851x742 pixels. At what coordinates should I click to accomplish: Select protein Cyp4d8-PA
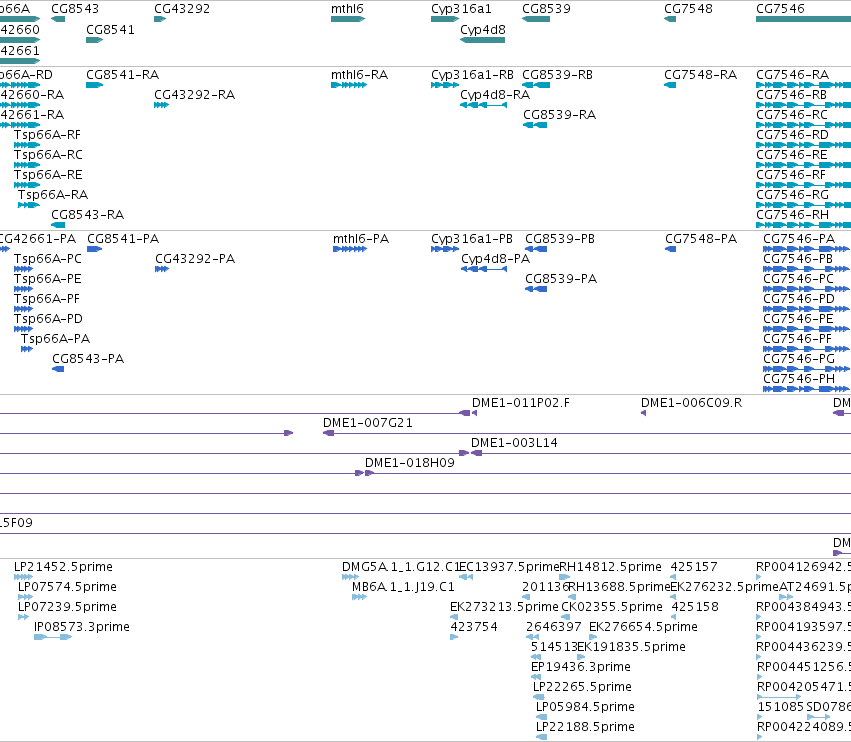click(496, 259)
